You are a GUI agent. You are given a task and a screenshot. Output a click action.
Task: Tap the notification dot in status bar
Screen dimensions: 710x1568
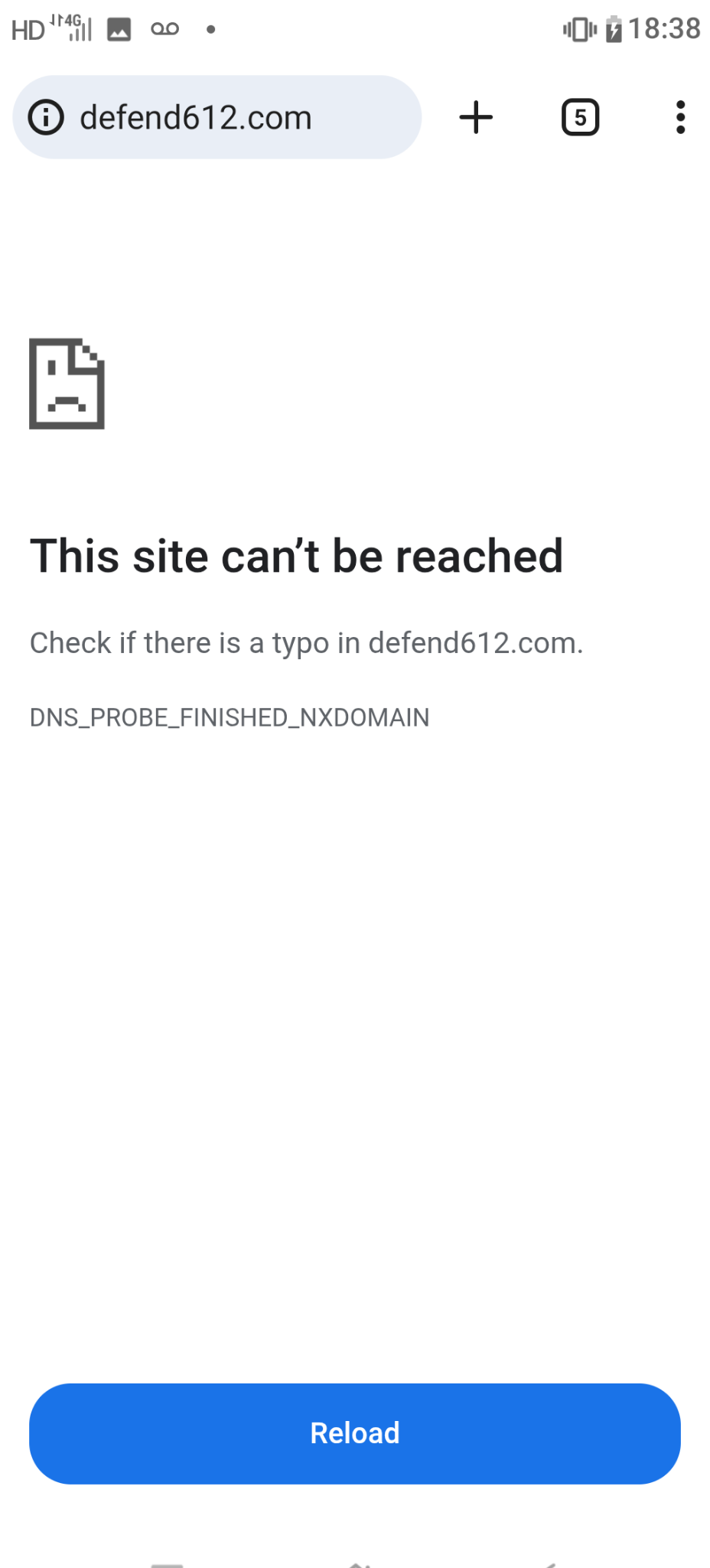tap(210, 29)
